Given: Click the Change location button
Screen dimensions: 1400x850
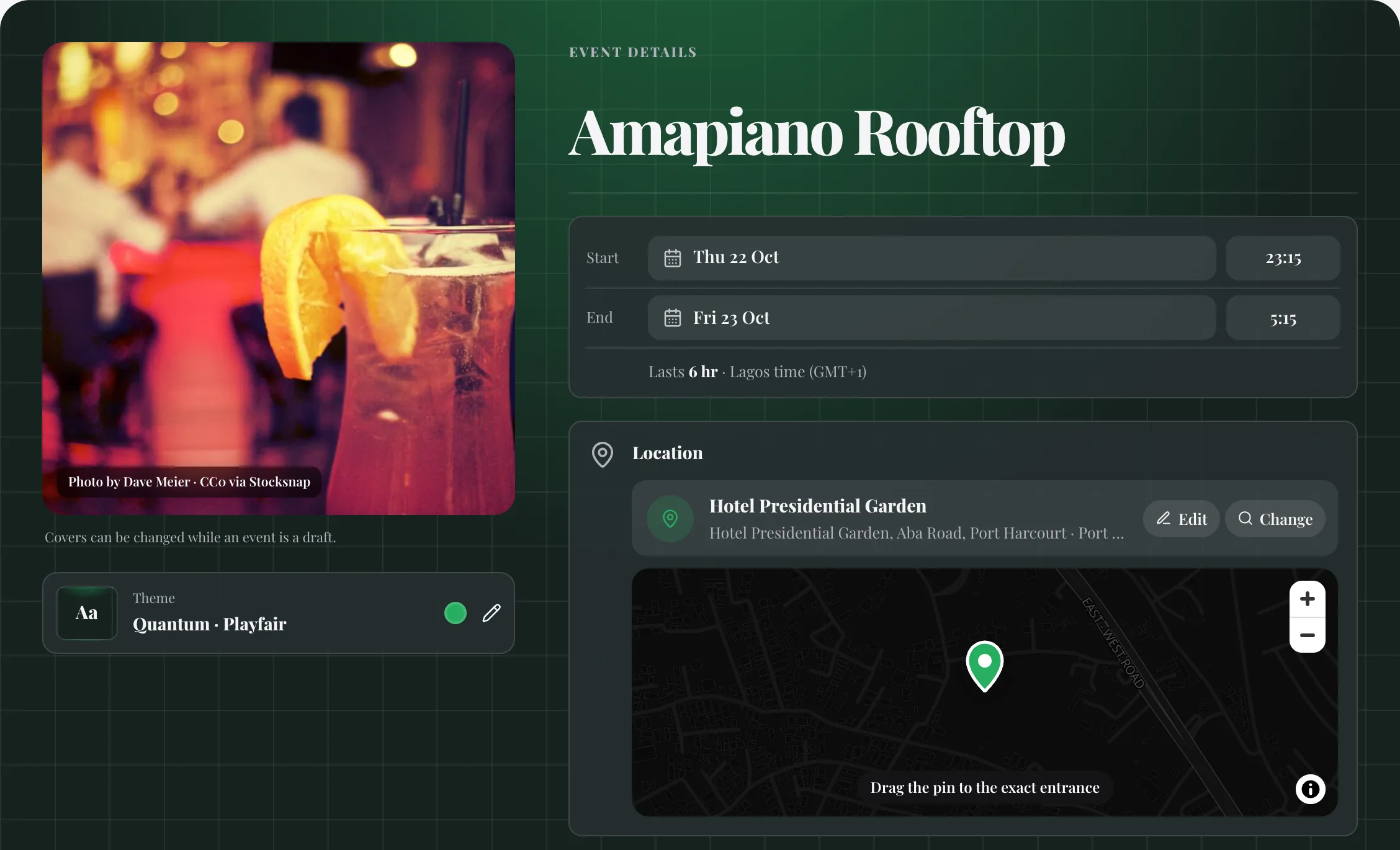Looking at the screenshot, I should pyautogui.click(x=1275, y=519).
